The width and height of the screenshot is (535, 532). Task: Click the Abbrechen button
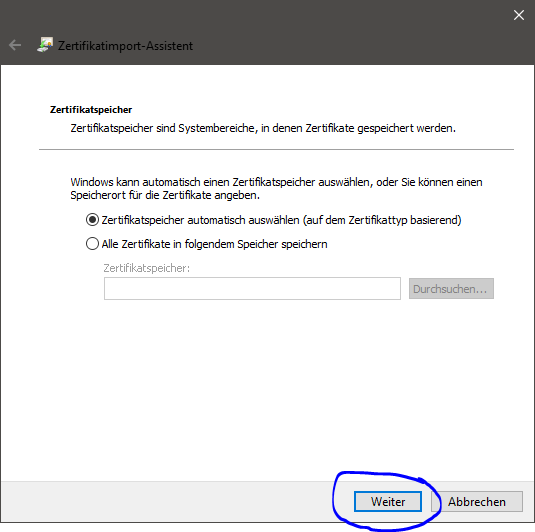477,501
